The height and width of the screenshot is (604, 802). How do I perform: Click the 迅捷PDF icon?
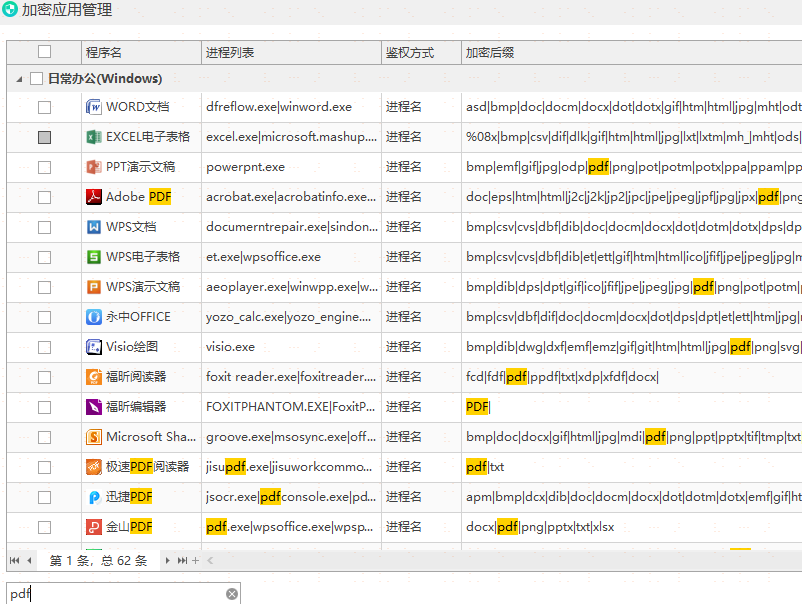[x=94, y=497]
